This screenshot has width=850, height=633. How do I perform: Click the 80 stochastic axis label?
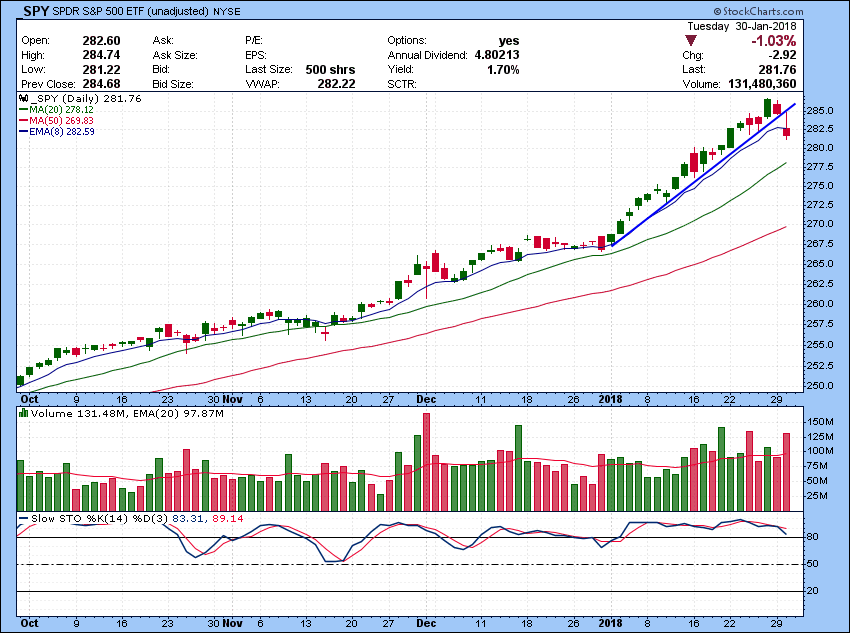coord(812,537)
